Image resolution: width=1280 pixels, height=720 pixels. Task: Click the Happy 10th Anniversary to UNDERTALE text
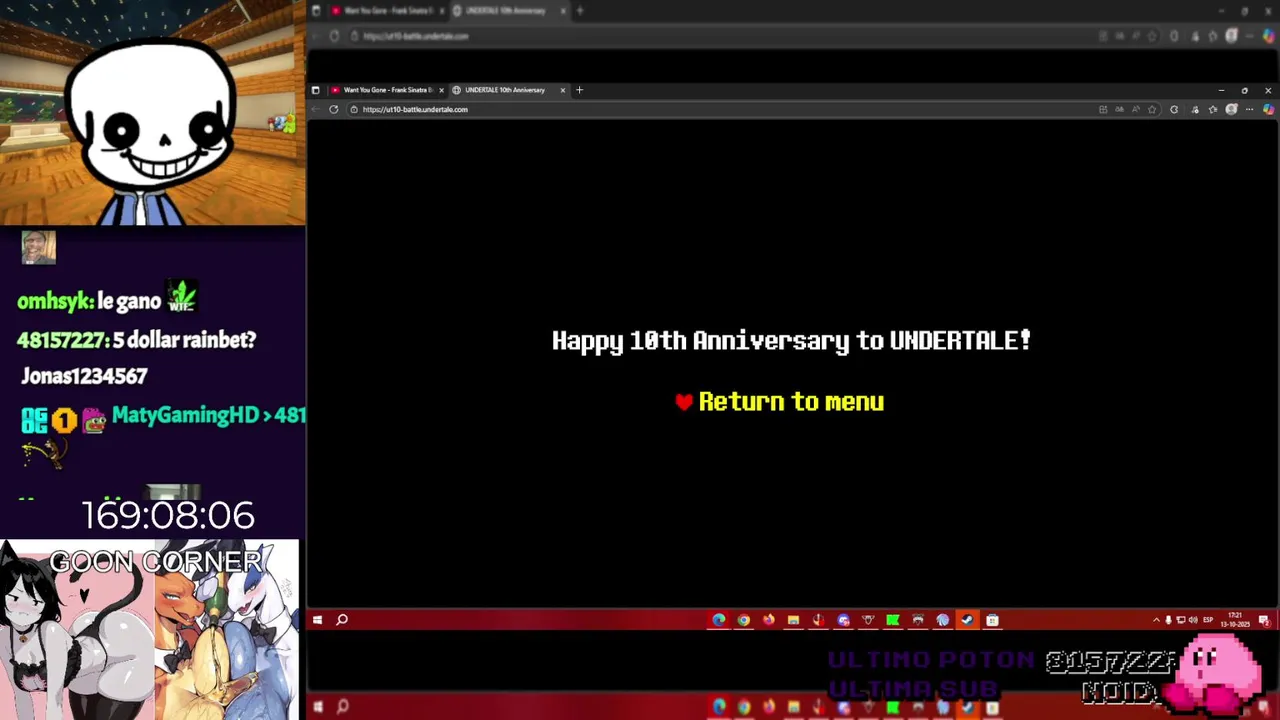pyautogui.click(x=791, y=341)
